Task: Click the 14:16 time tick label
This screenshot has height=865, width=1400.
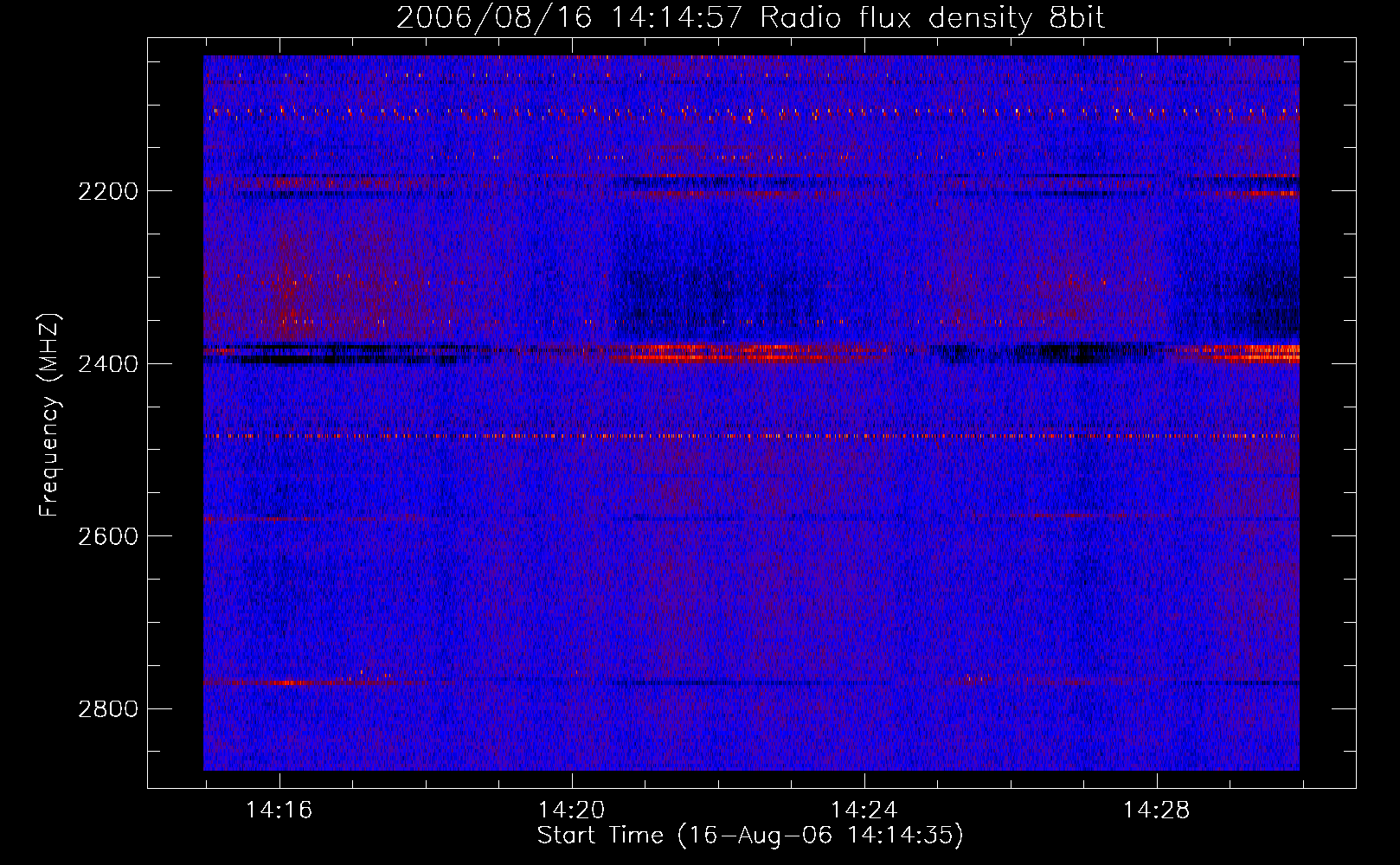Action: pyautogui.click(x=279, y=811)
